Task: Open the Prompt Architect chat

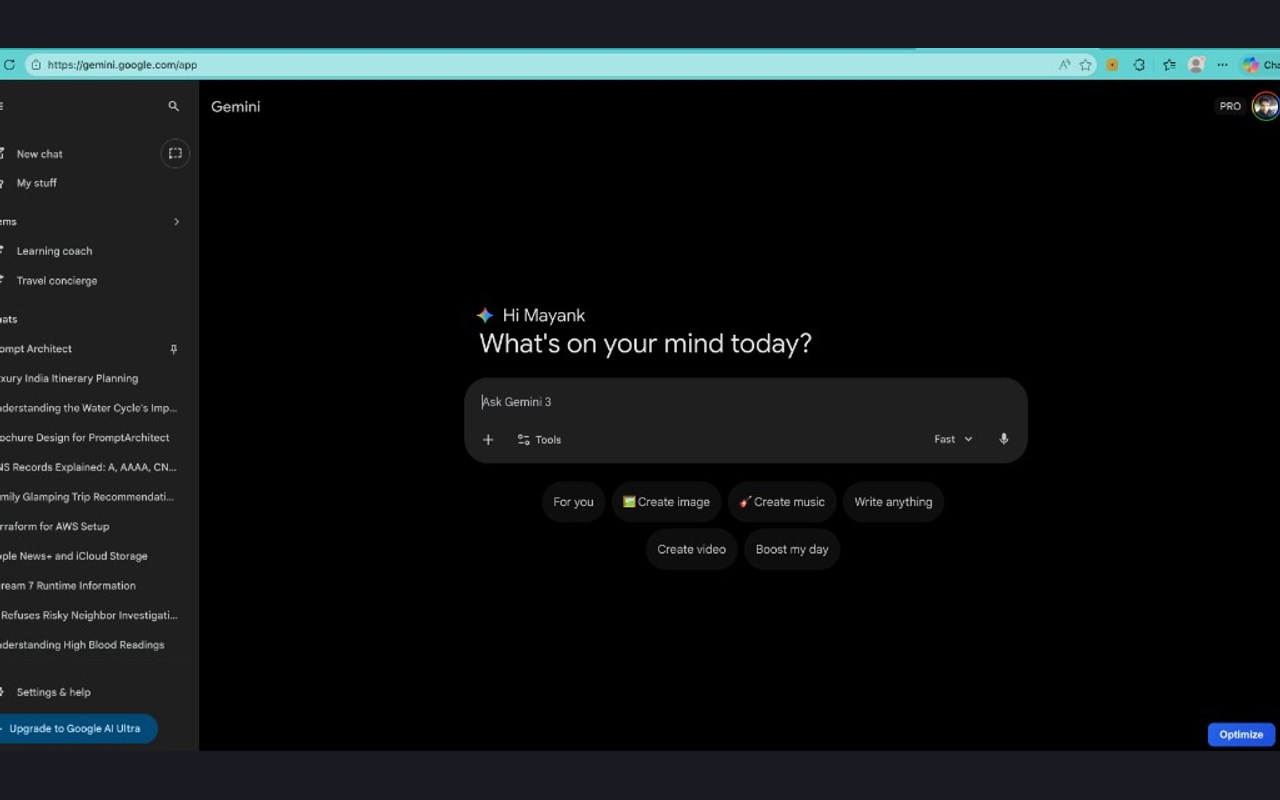Action: [36, 349]
